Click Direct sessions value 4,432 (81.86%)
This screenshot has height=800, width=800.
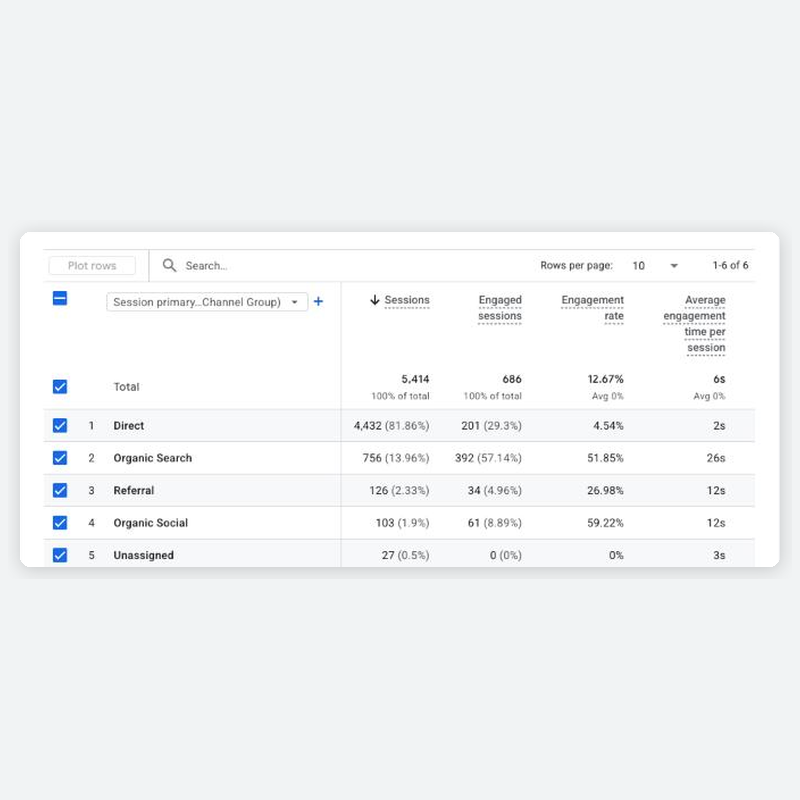[391, 426]
